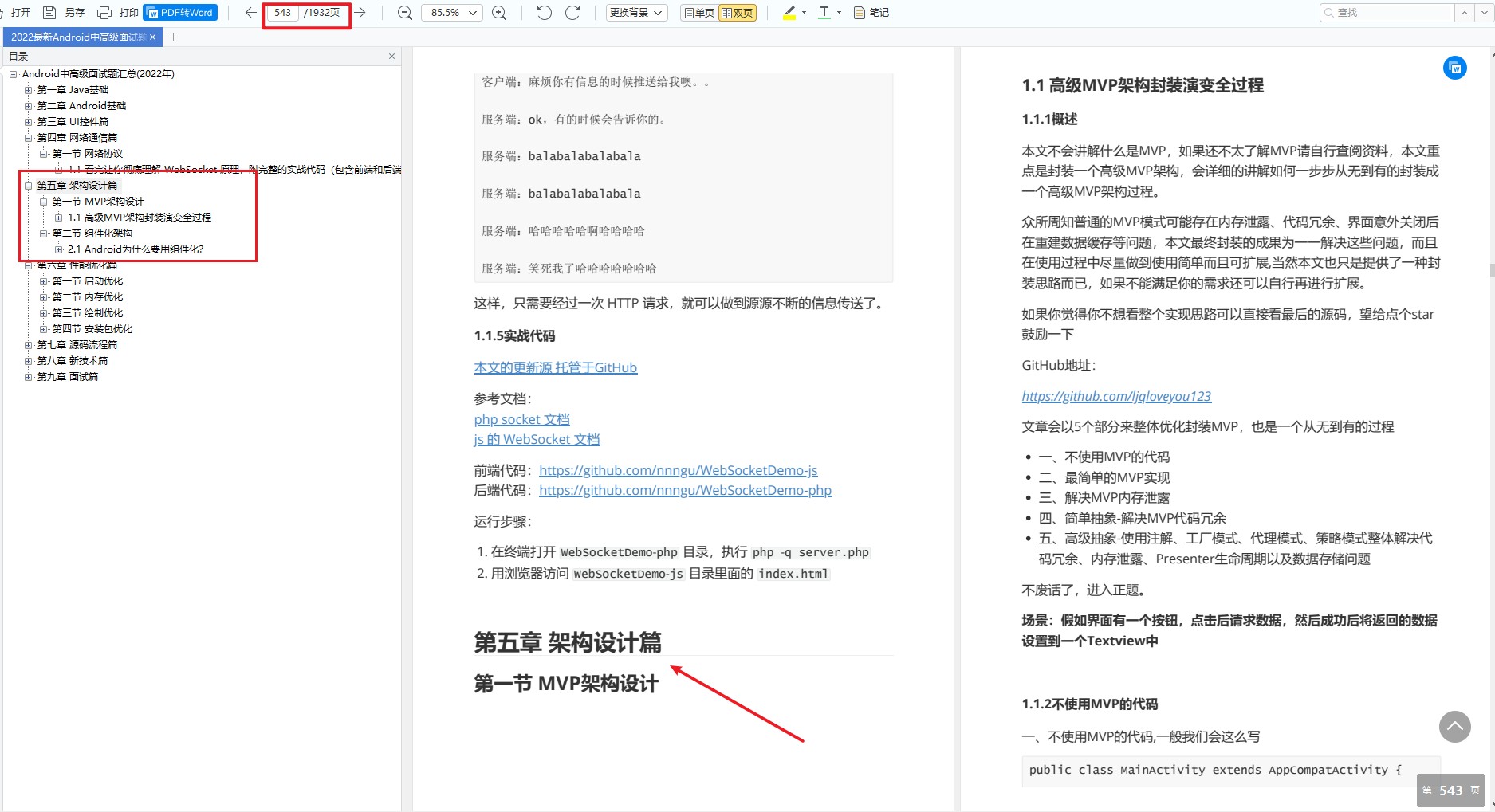Zoom out of the document

point(404,12)
